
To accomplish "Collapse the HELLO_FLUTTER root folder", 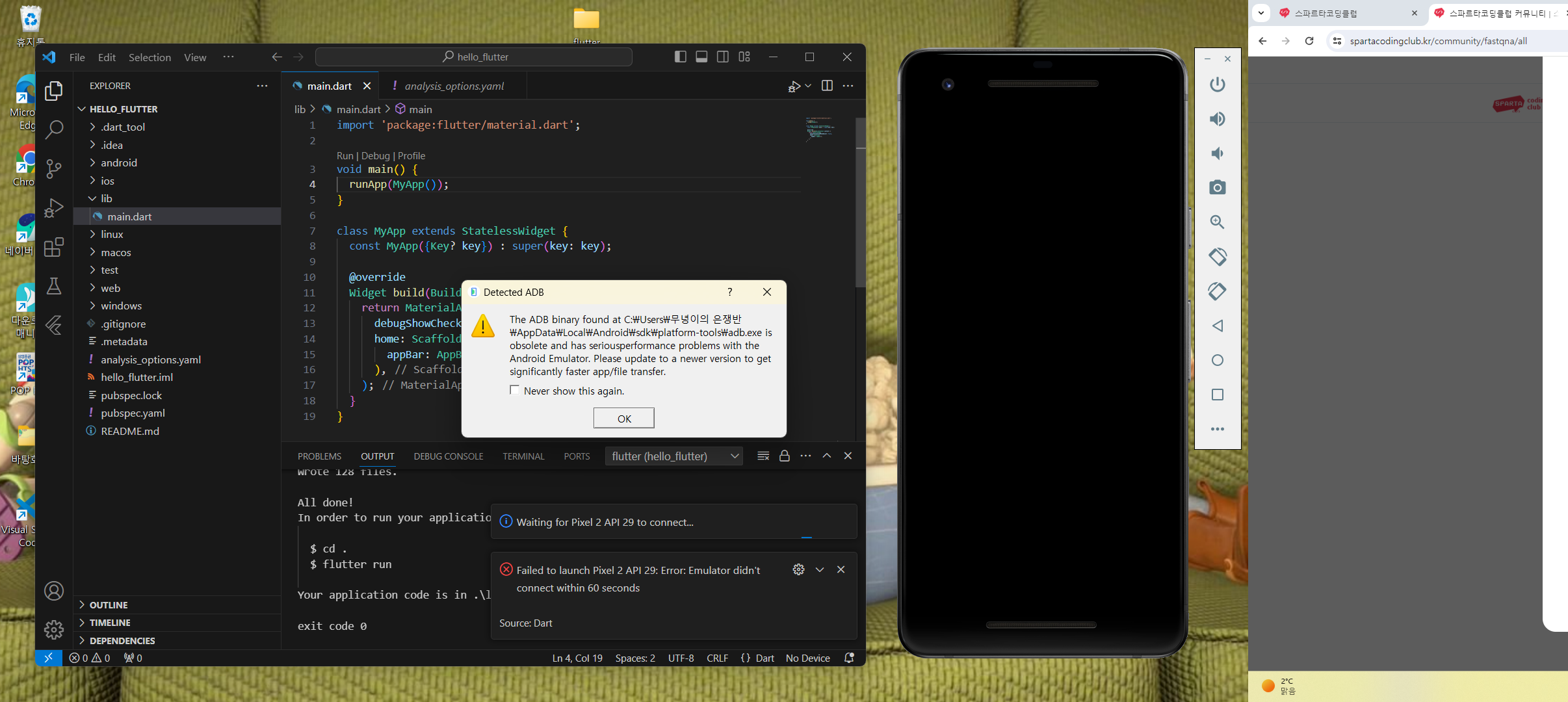I will pyautogui.click(x=177, y=109).
